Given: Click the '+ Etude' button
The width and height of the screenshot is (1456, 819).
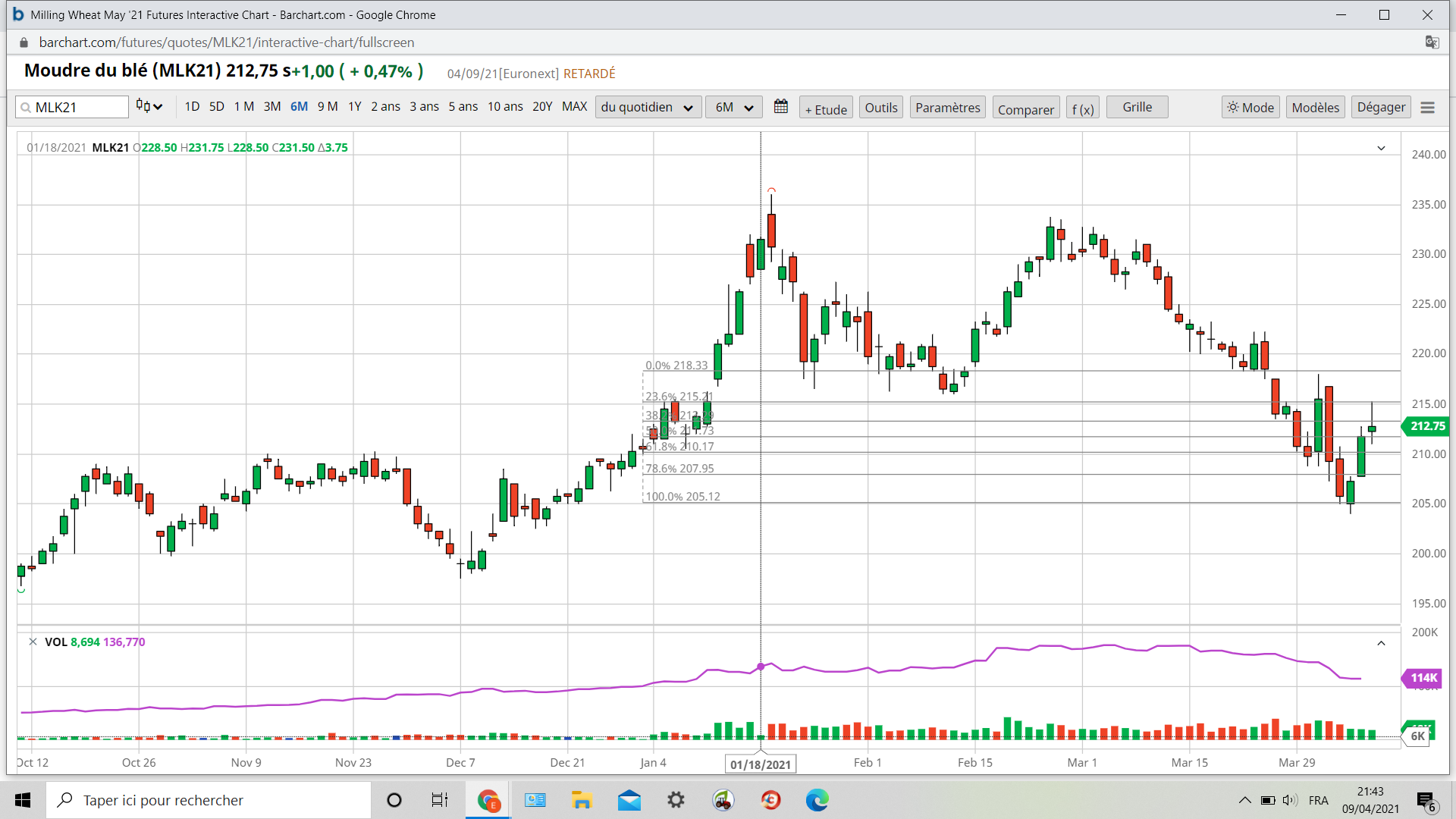Looking at the screenshot, I should click(826, 108).
